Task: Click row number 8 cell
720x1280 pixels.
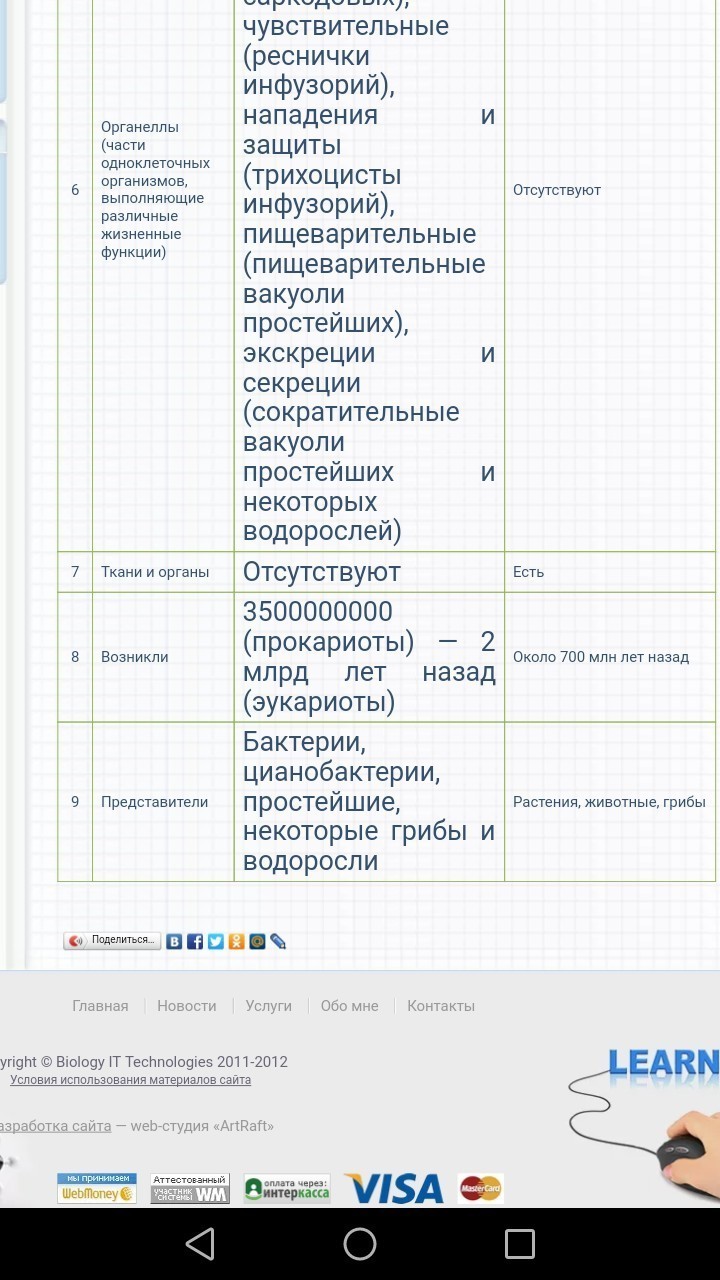Action: click(x=75, y=657)
